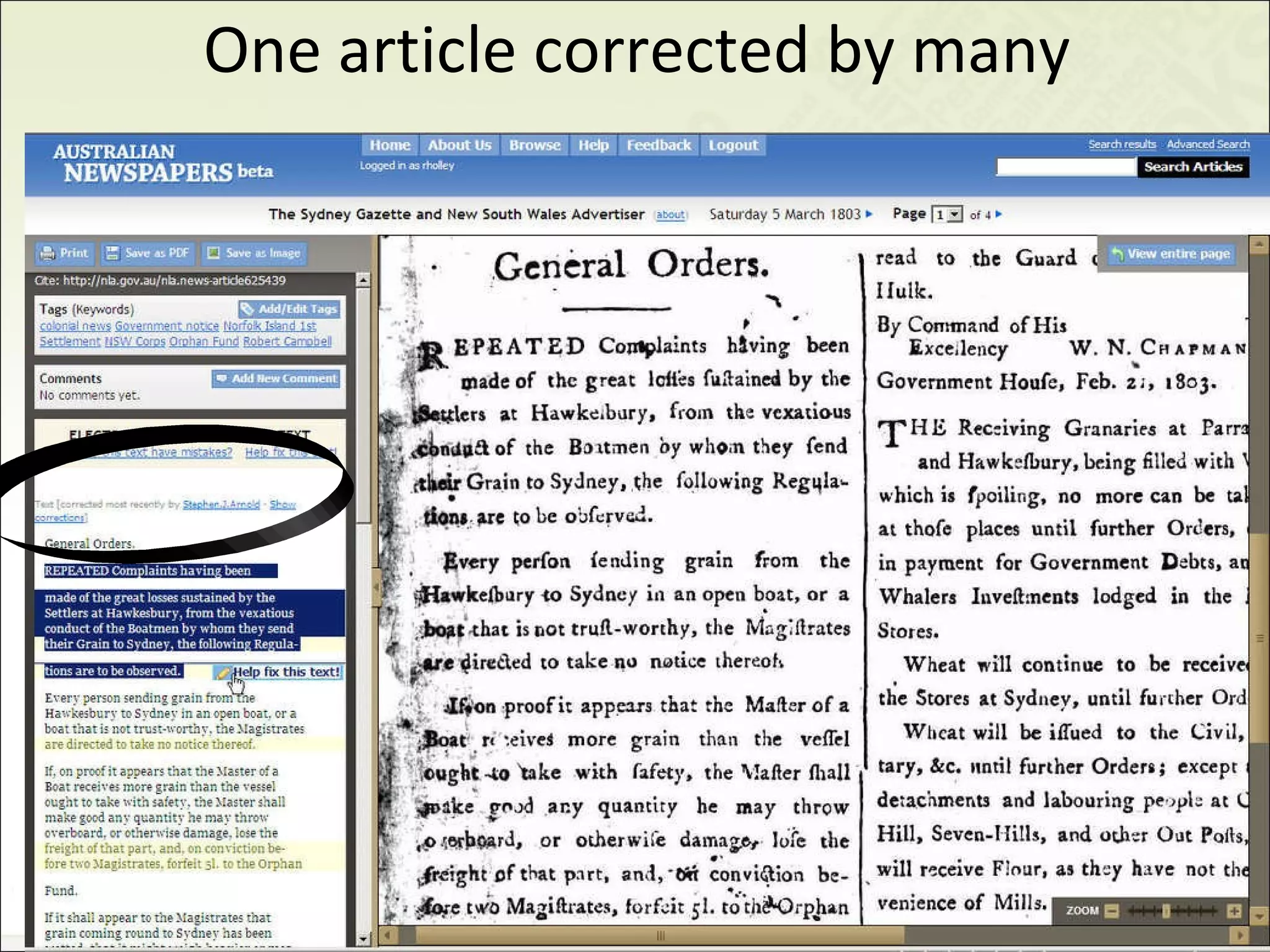
Task: Click image viewer scroll up arrow
Action: pyautogui.click(x=1258, y=244)
